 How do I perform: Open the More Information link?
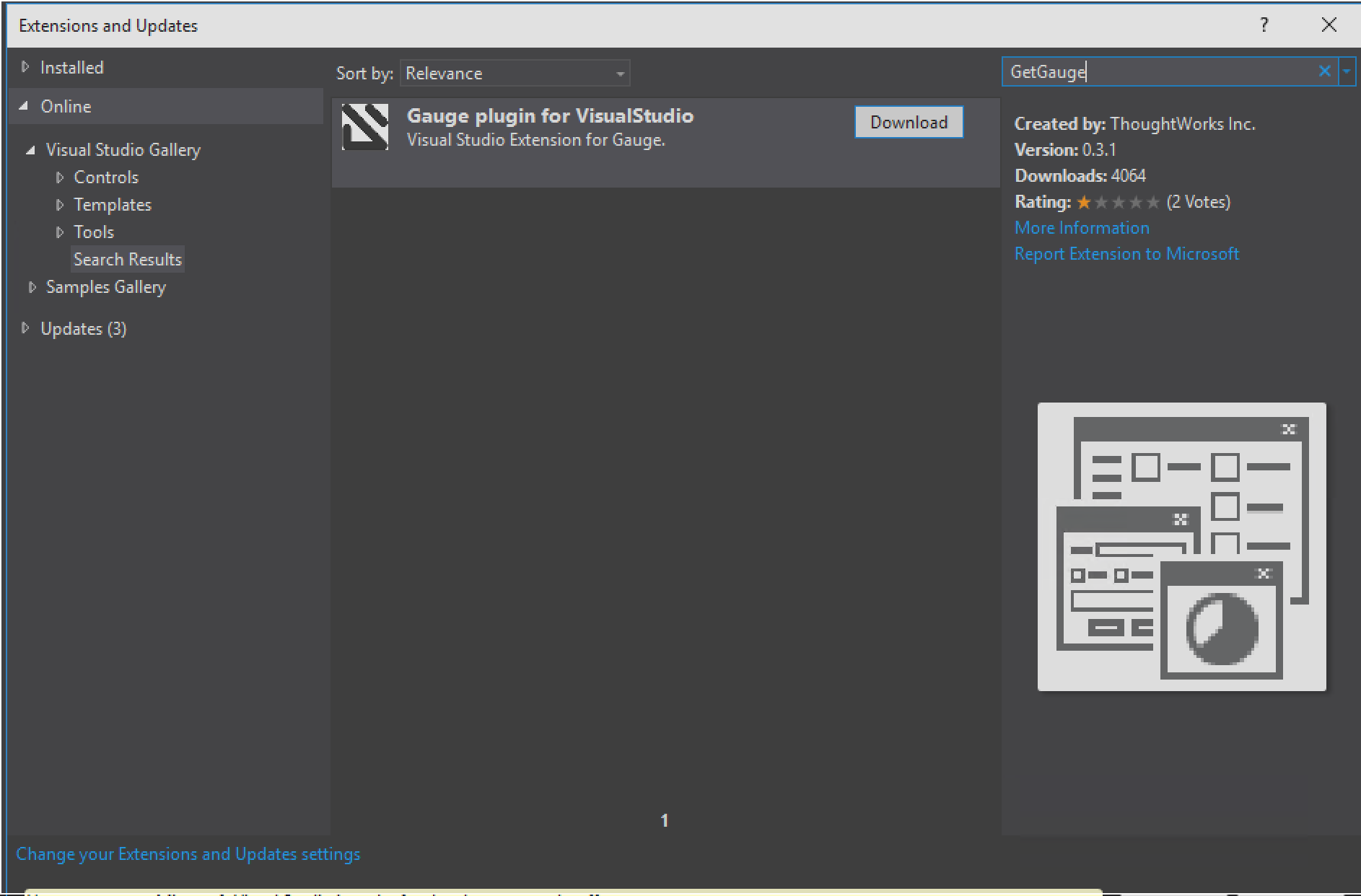point(1082,228)
